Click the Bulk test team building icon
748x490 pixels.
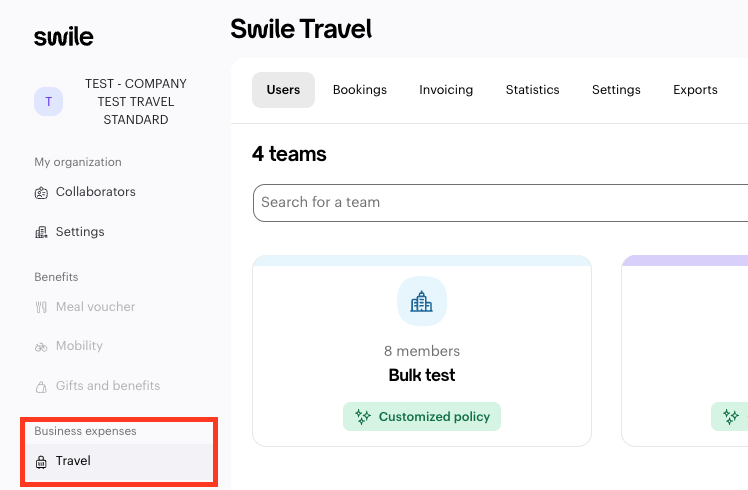422,301
